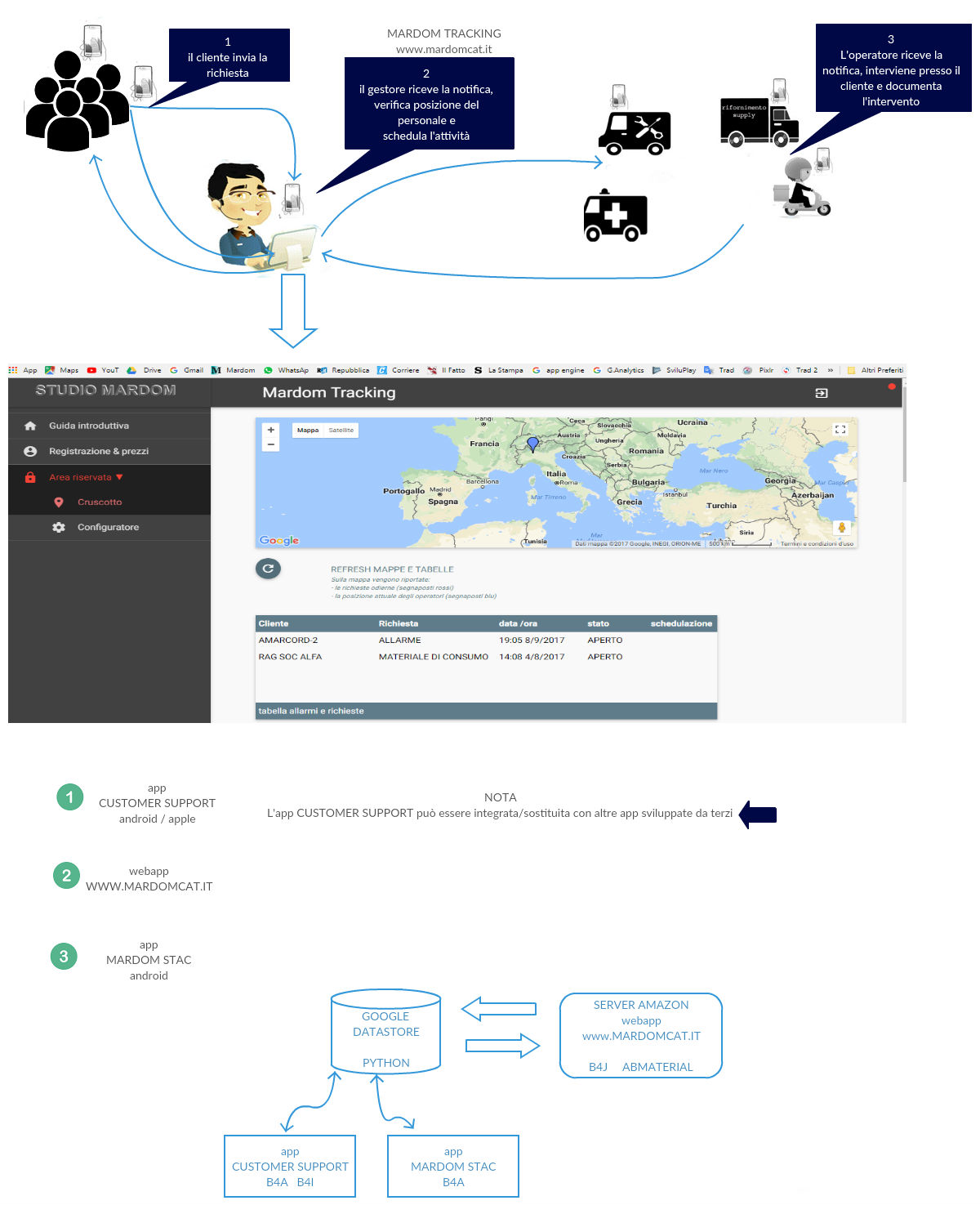
Task: Collapse the Area riservata sidebar section
Action: click(109, 477)
